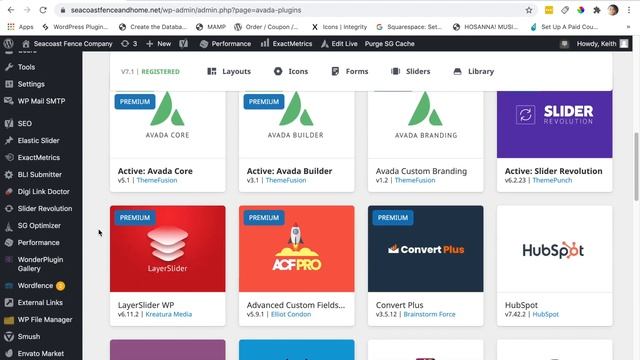640x360 pixels.
Task: Open Slider Revolution in sidebar
Action: (x=44, y=209)
